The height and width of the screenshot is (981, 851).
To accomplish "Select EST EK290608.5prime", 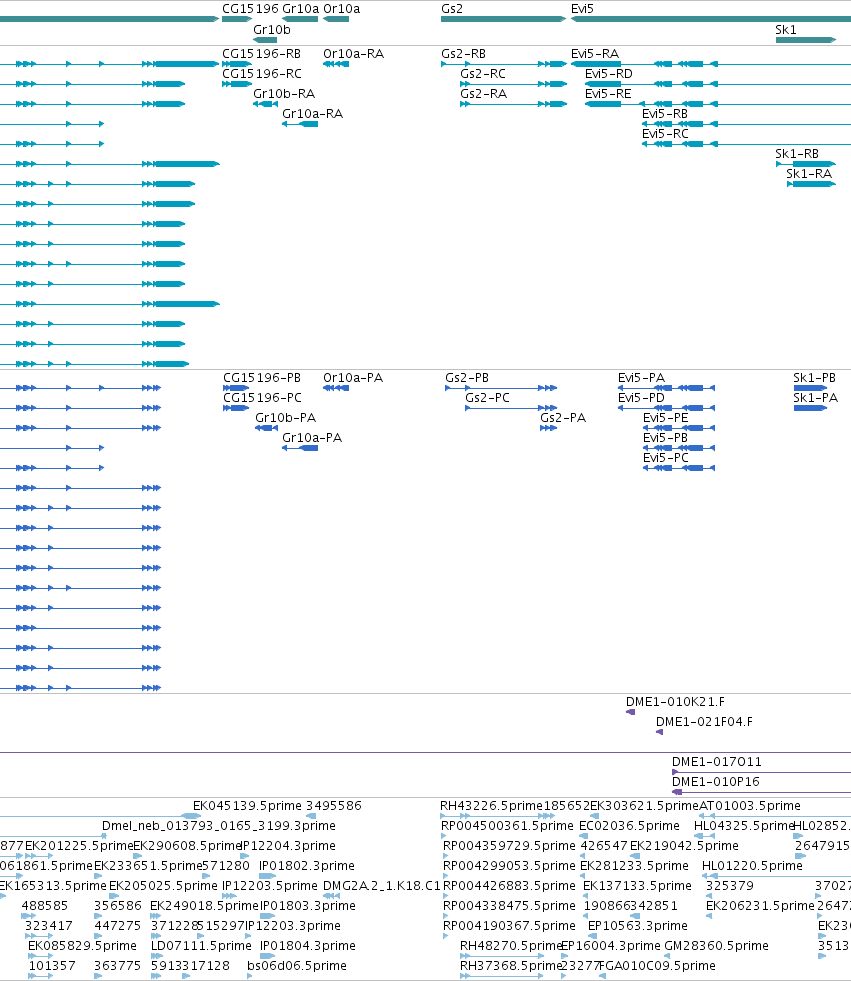I will click(187, 846).
